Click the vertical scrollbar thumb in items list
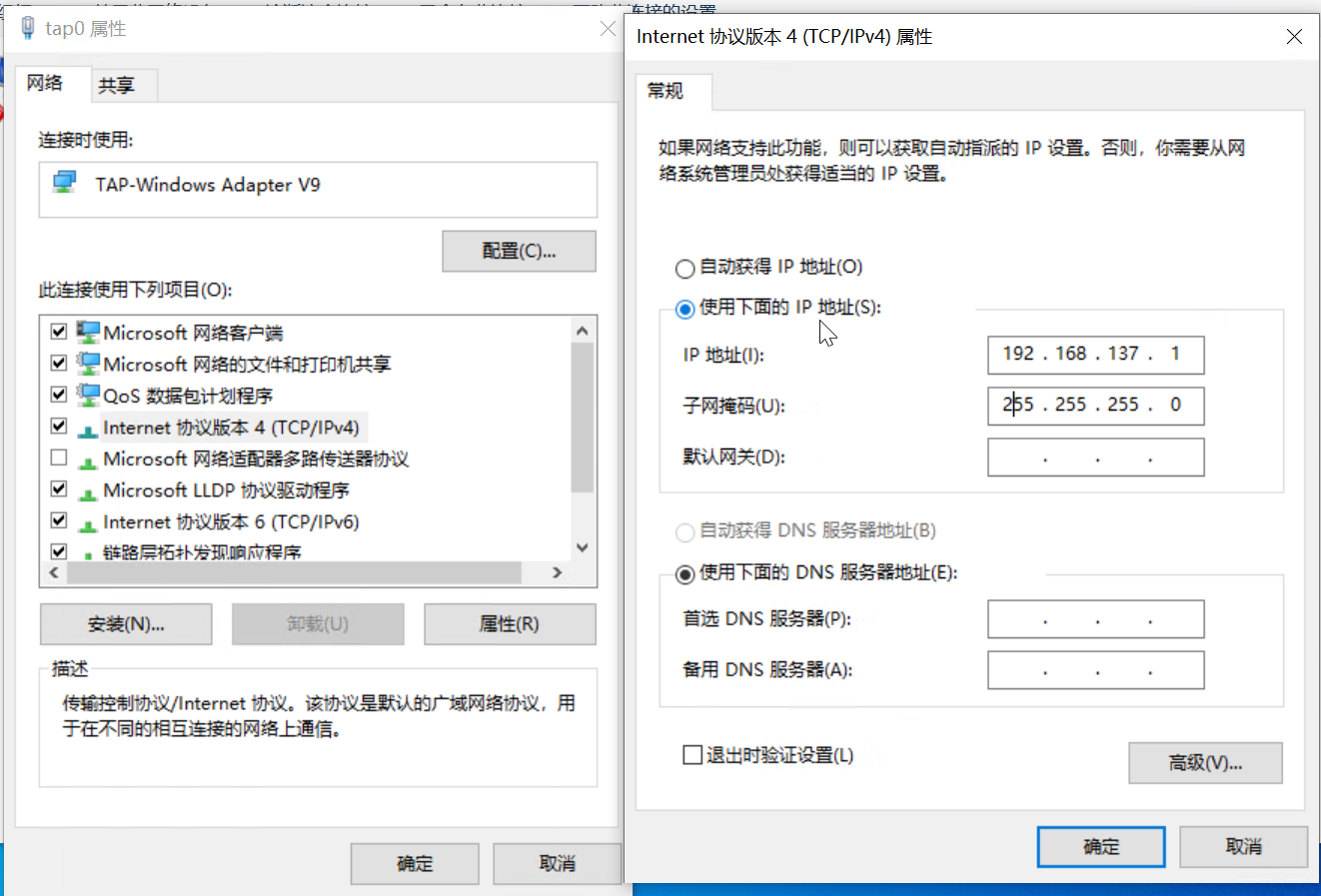This screenshot has width=1321, height=896. 583,418
